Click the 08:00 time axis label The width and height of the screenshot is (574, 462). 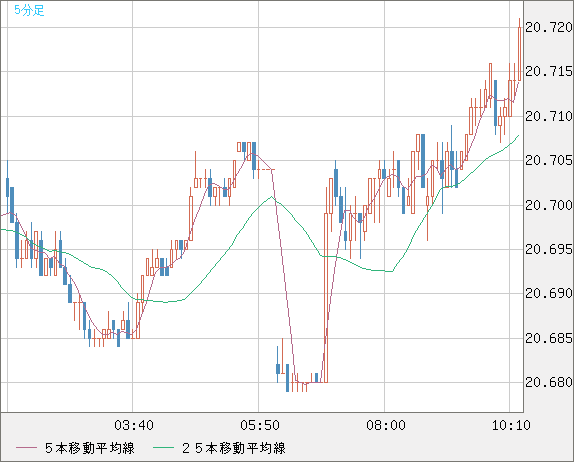pyautogui.click(x=386, y=425)
